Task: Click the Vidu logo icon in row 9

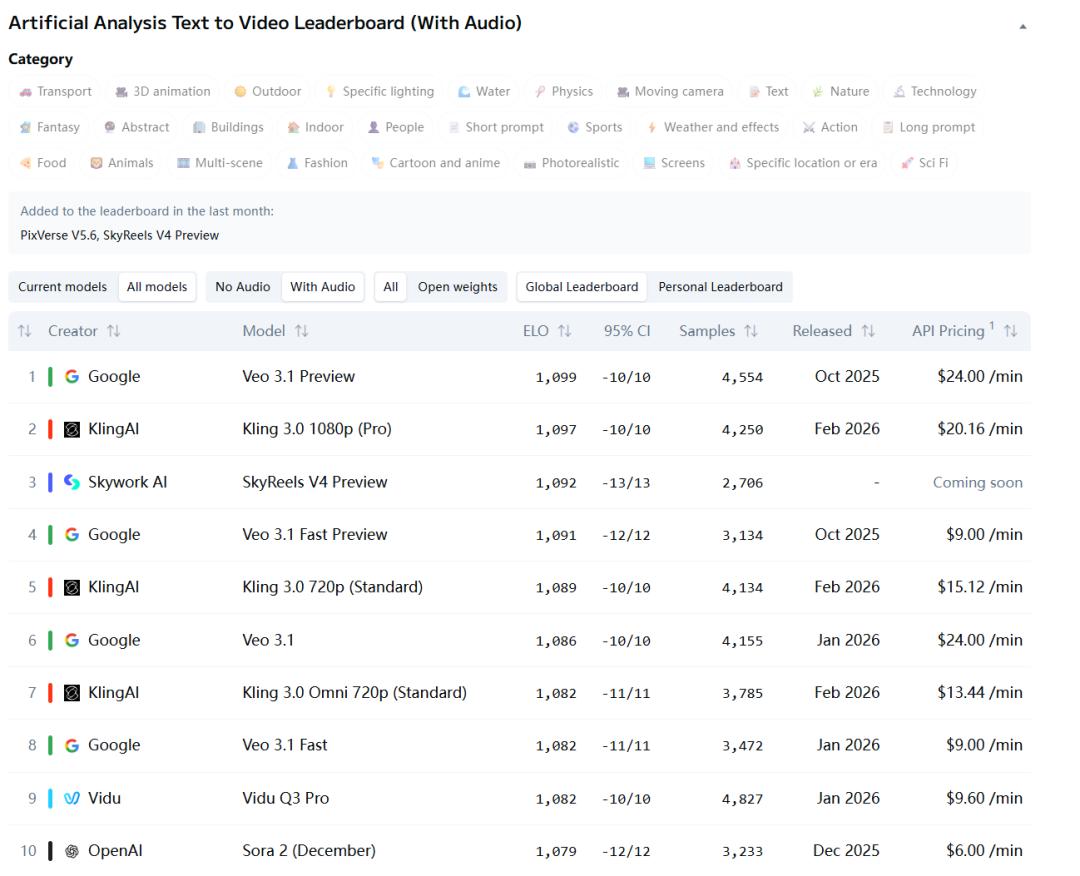Action: click(x=72, y=798)
